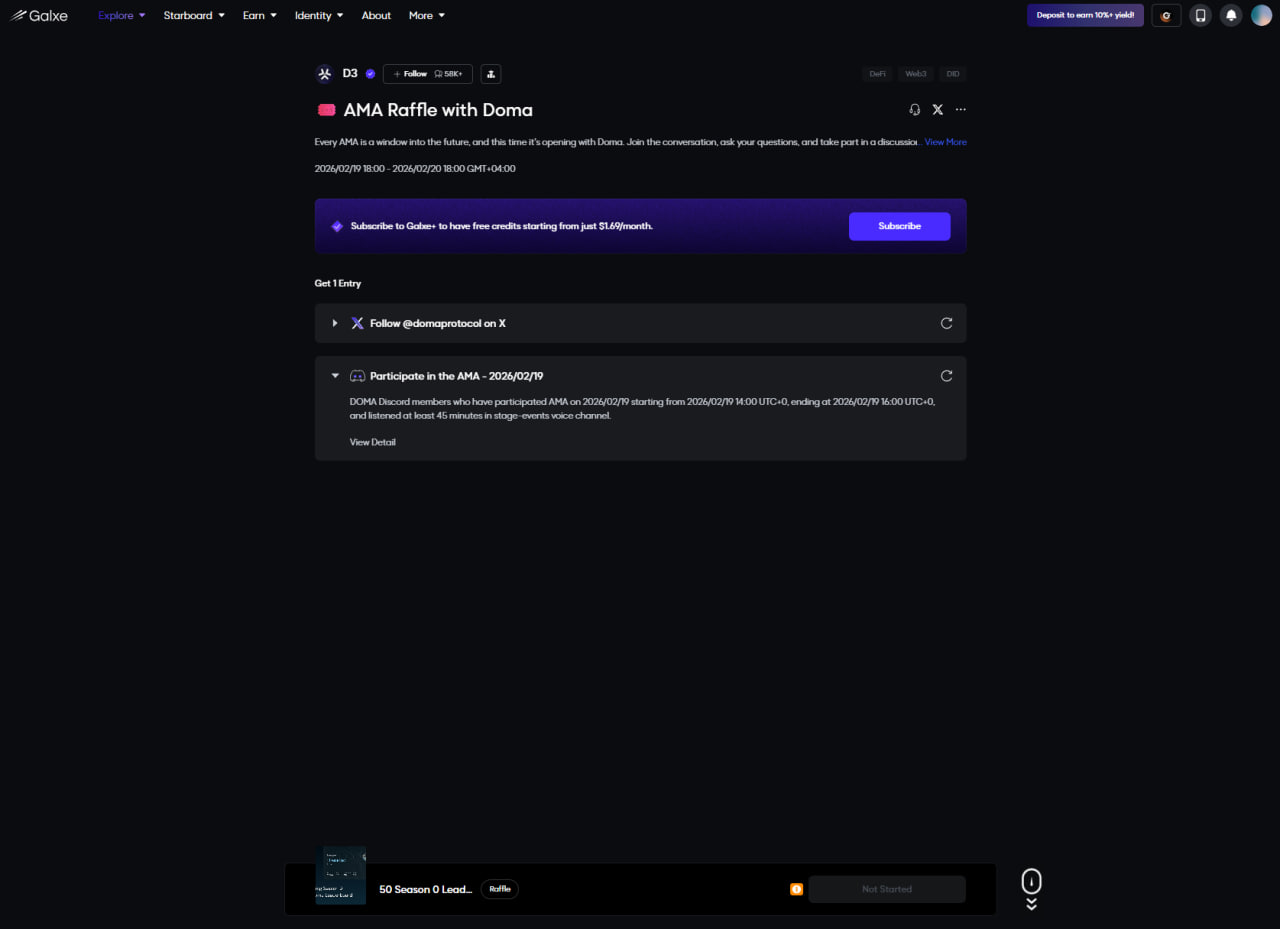The height and width of the screenshot is (929, 1280).
Task: Refresh the Participate in the AMA task
Action: (x=946, y=376)
